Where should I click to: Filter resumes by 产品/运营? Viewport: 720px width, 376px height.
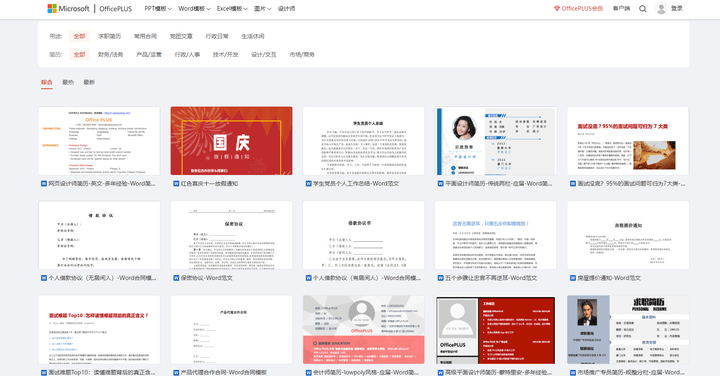click(x=149, y=55)
